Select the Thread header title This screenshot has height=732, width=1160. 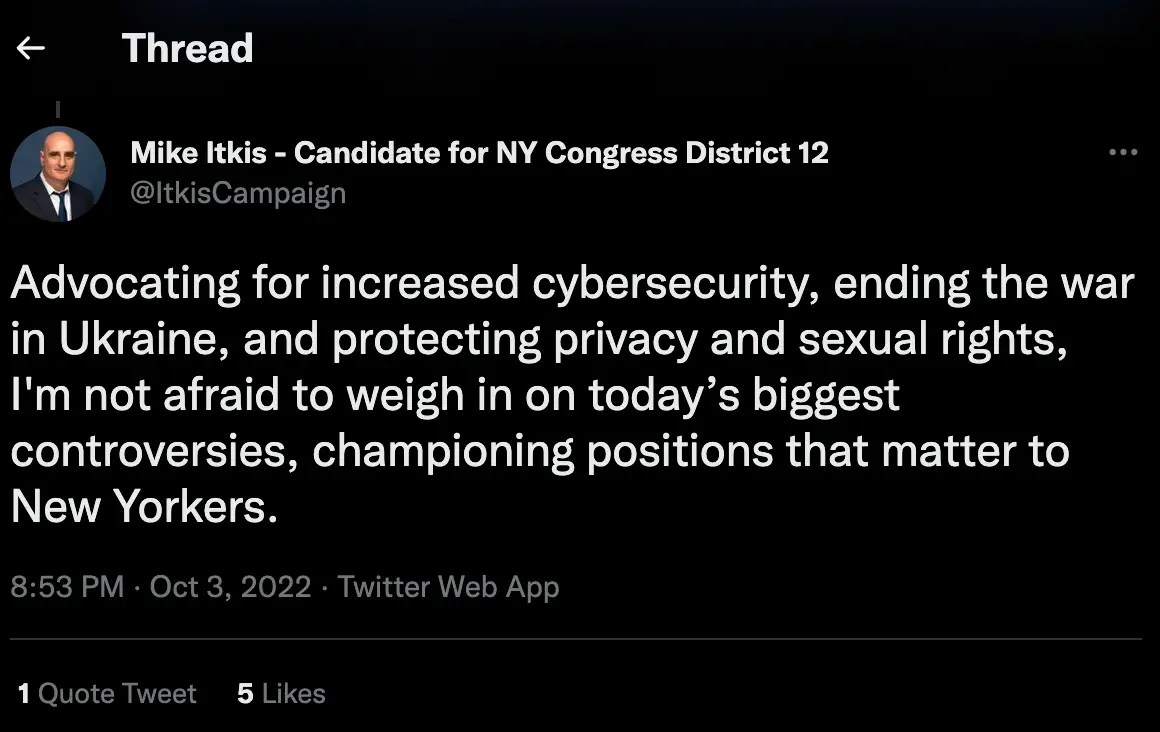click(187, 48)
